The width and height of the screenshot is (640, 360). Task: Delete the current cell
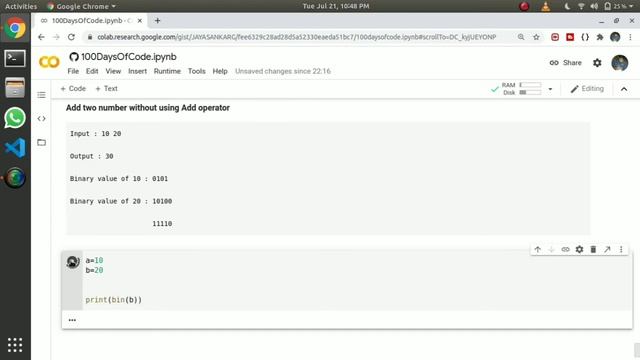[593, 249]
